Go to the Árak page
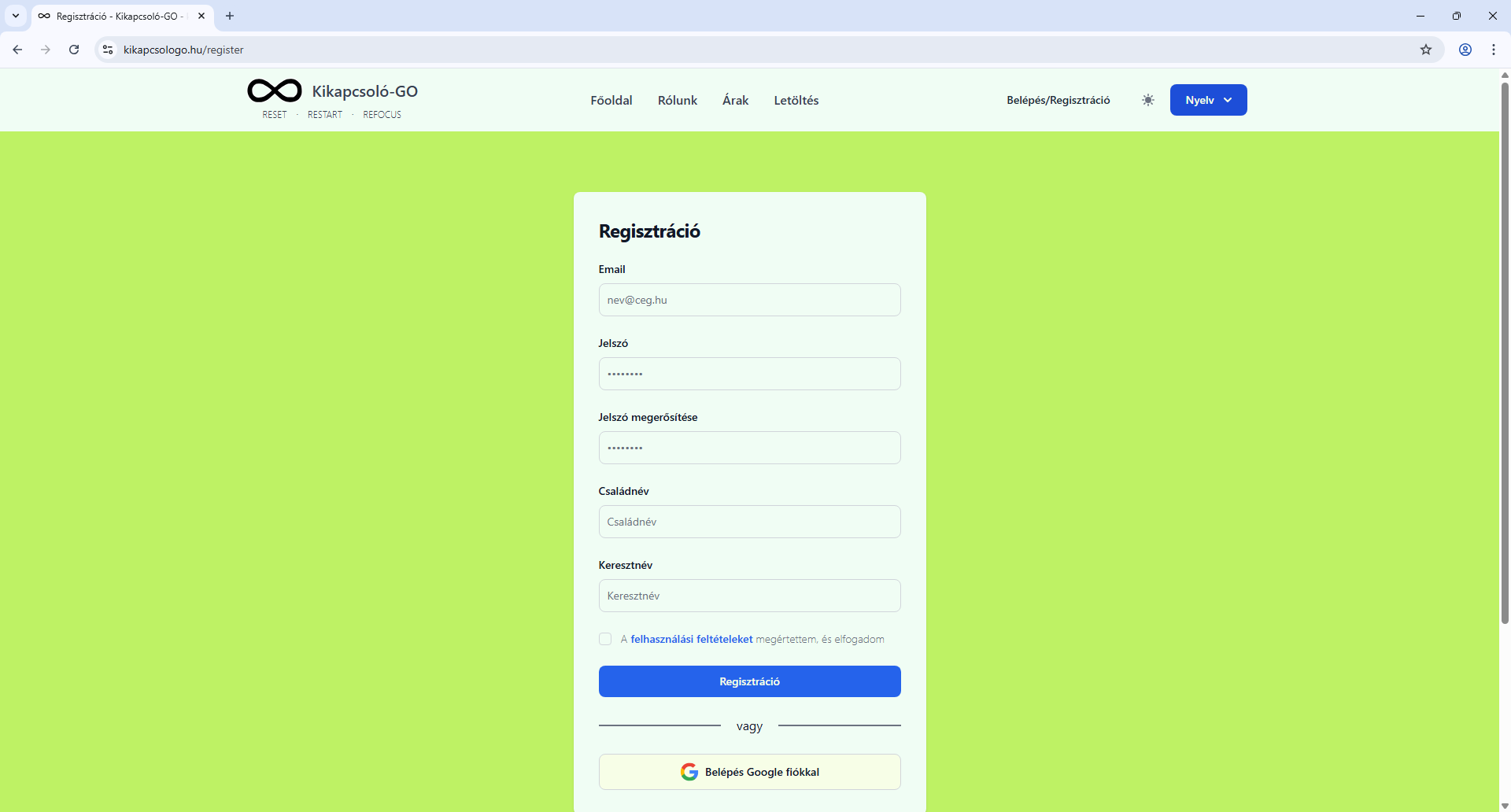This screenshot has width=1511, height=812. (735, 100)
